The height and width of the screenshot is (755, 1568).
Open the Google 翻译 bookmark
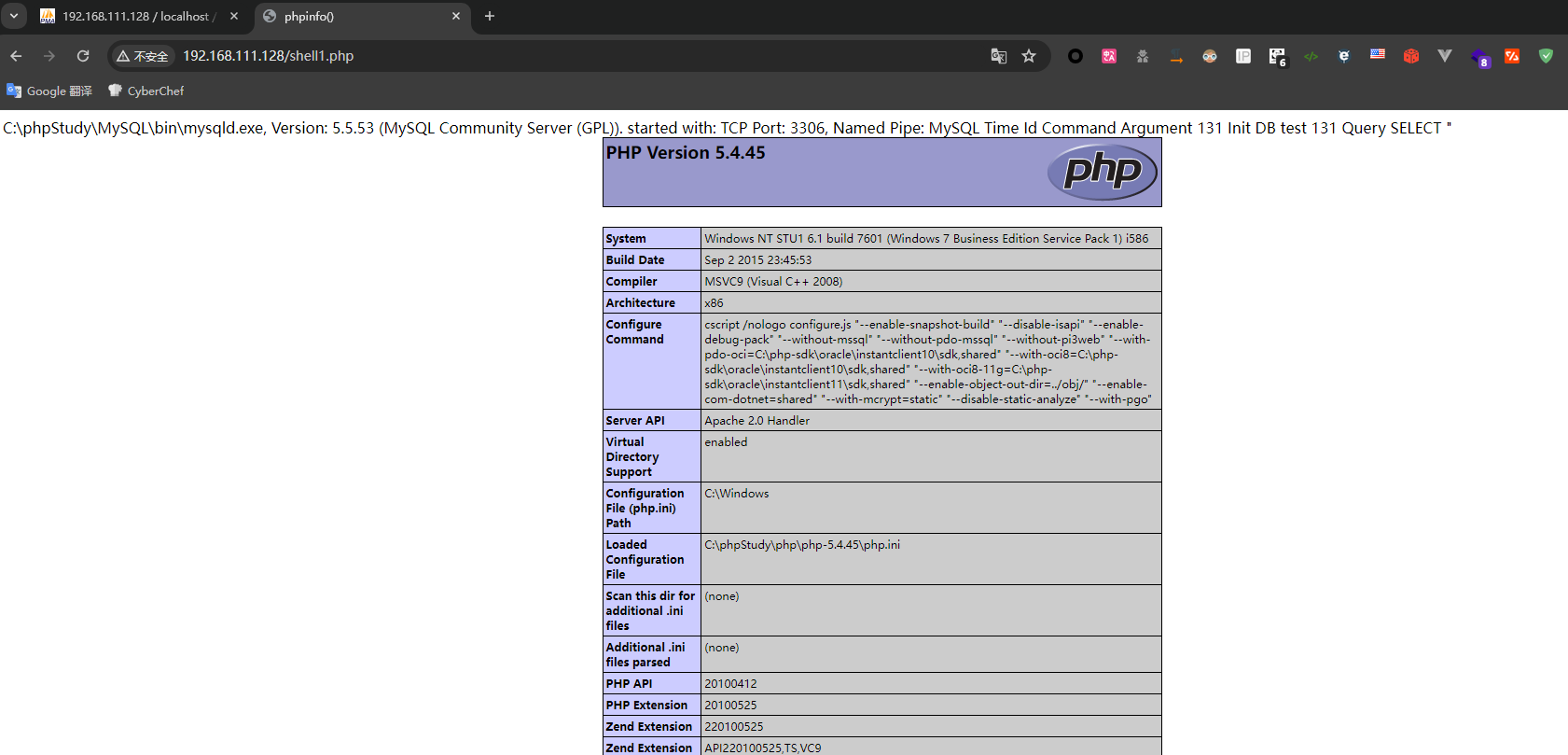[49, 91]
